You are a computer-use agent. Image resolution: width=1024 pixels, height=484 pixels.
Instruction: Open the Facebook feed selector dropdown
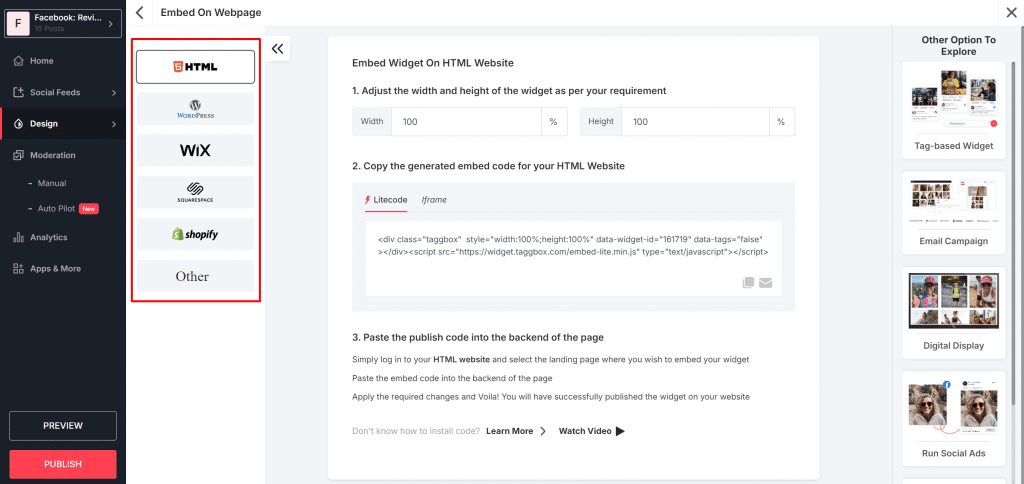click(62, 22)
